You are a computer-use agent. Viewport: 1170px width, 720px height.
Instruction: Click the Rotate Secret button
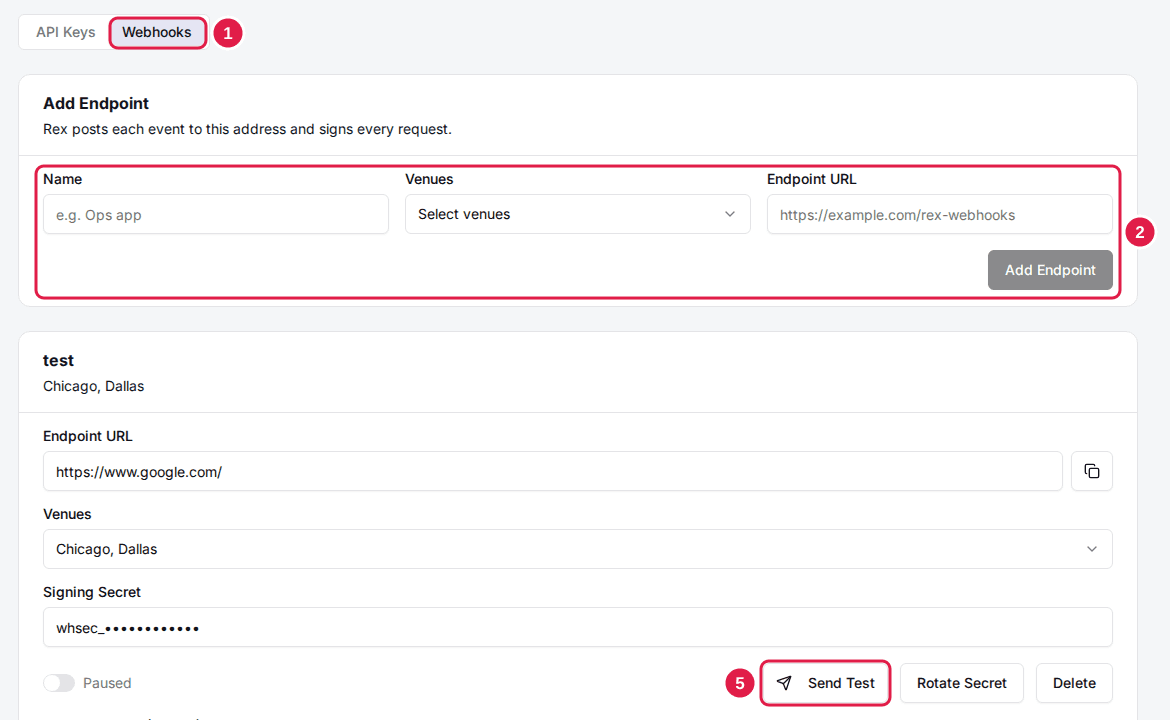click(961, 683)
